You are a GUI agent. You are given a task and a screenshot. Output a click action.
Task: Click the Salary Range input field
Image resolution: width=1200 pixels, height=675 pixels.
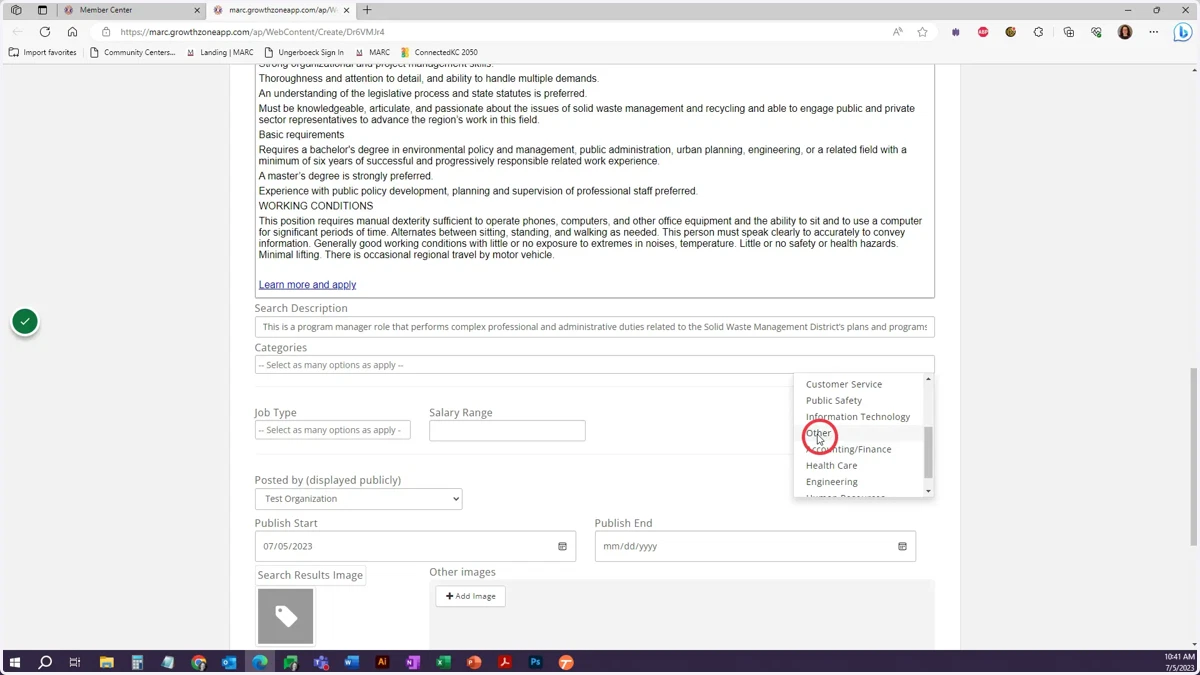507,430
